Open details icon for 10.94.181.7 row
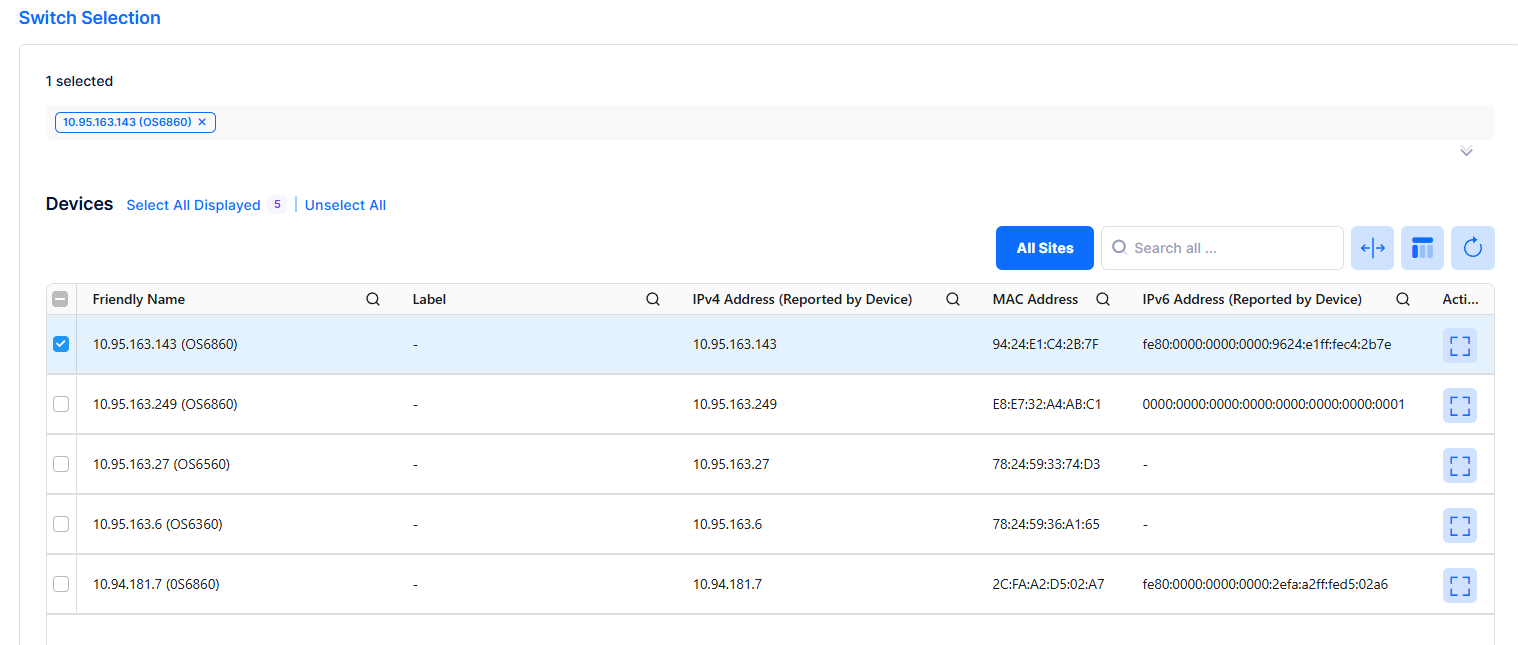This screenshot has height=645, width=1518. (x=1460, y=586)
